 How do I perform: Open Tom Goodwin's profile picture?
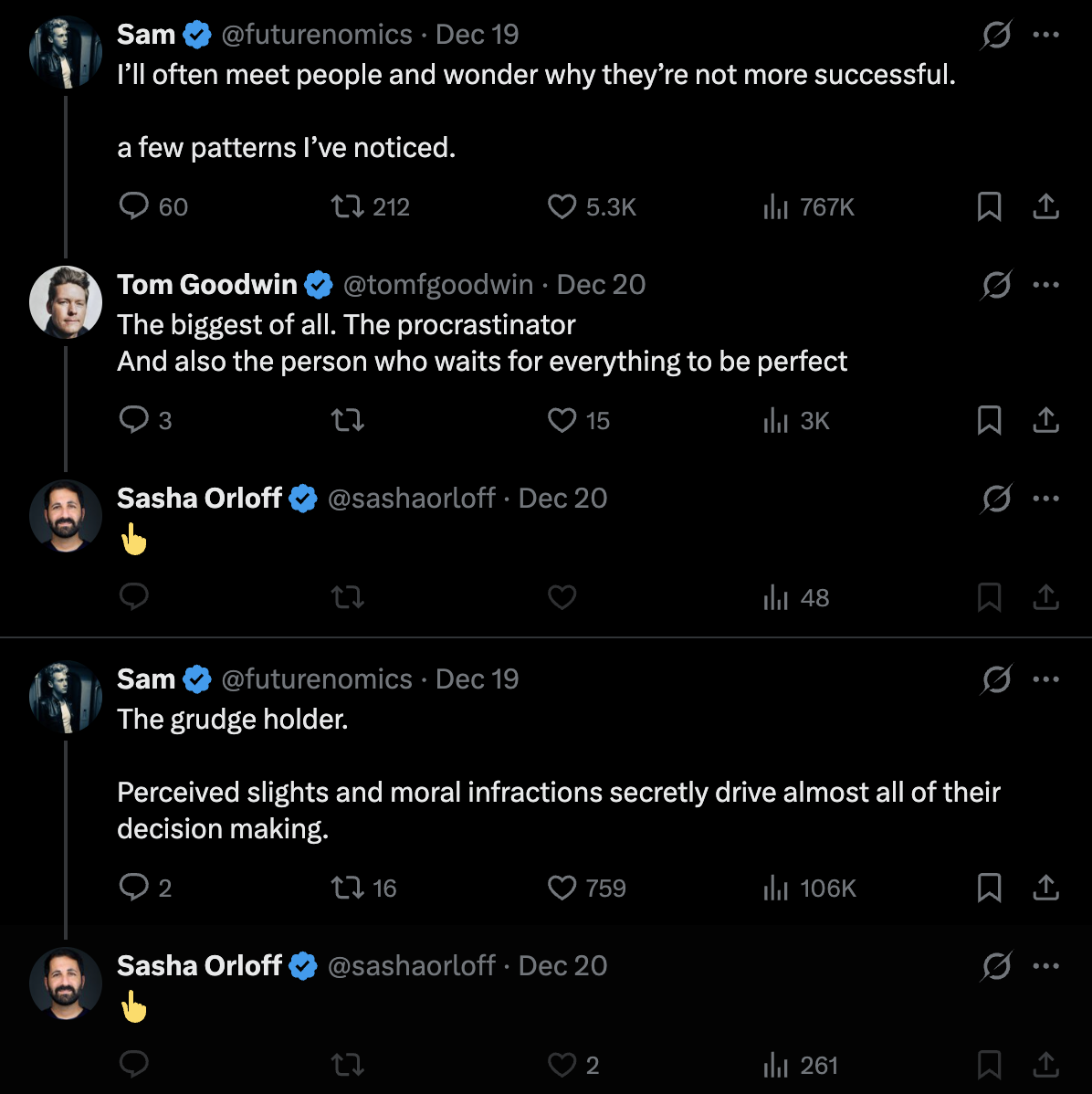coord(66,302)
